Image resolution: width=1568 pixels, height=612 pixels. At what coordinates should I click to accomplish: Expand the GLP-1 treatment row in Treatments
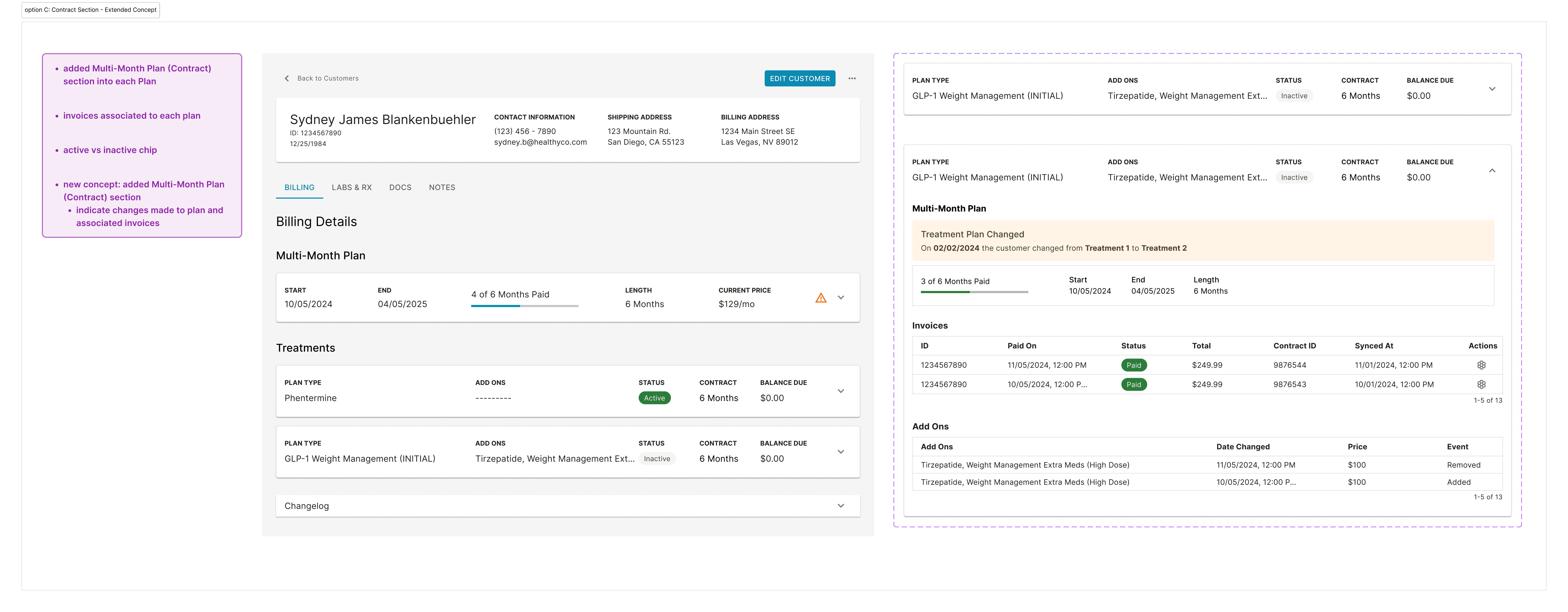[x=841, y=452]
